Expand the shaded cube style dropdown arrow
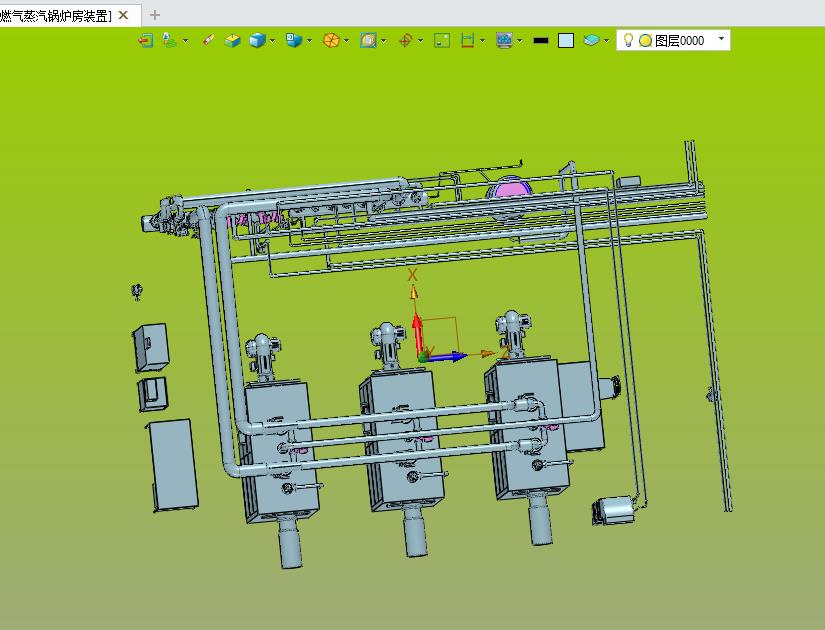The image size is (825, 630). coord(273,42)
